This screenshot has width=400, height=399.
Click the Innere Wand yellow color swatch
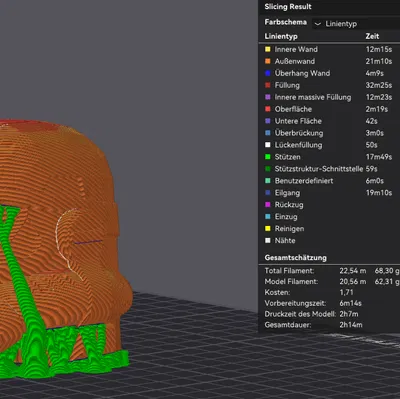pos(268,49)
